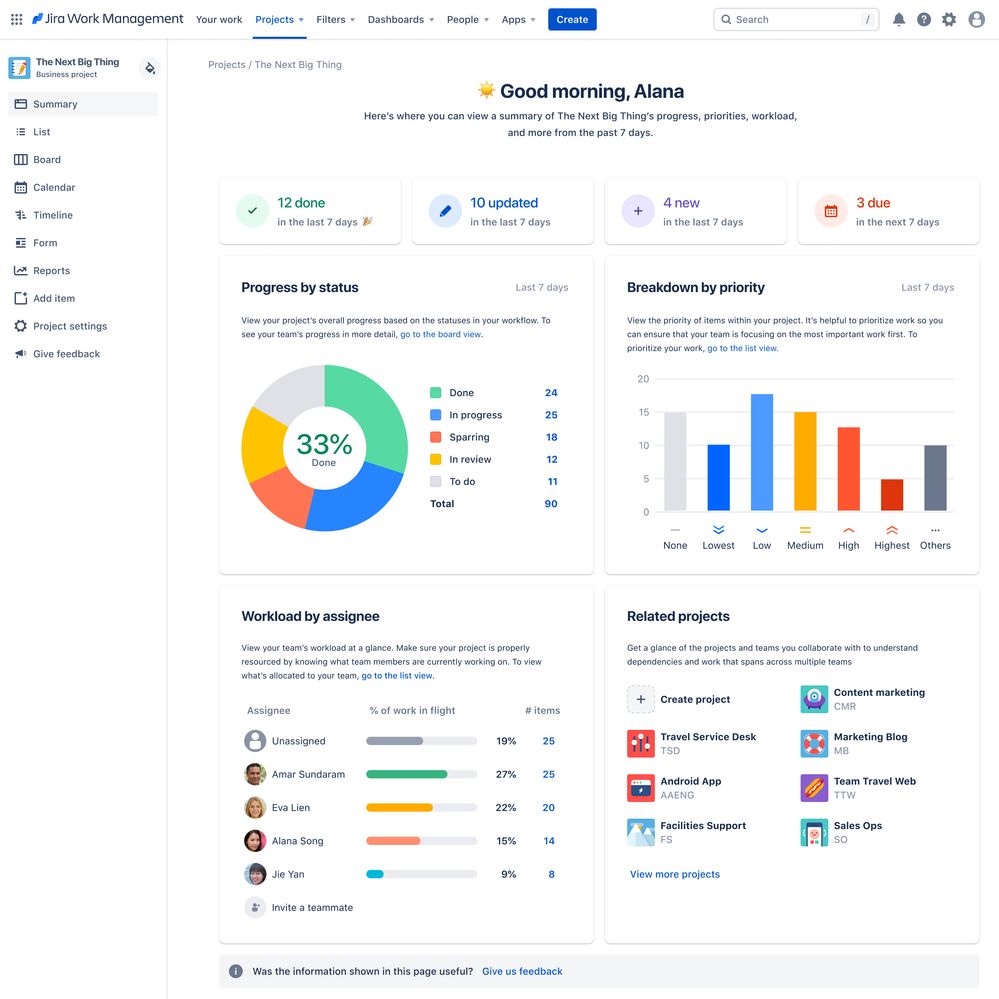Click the Team Travel Web project icon

814,787
